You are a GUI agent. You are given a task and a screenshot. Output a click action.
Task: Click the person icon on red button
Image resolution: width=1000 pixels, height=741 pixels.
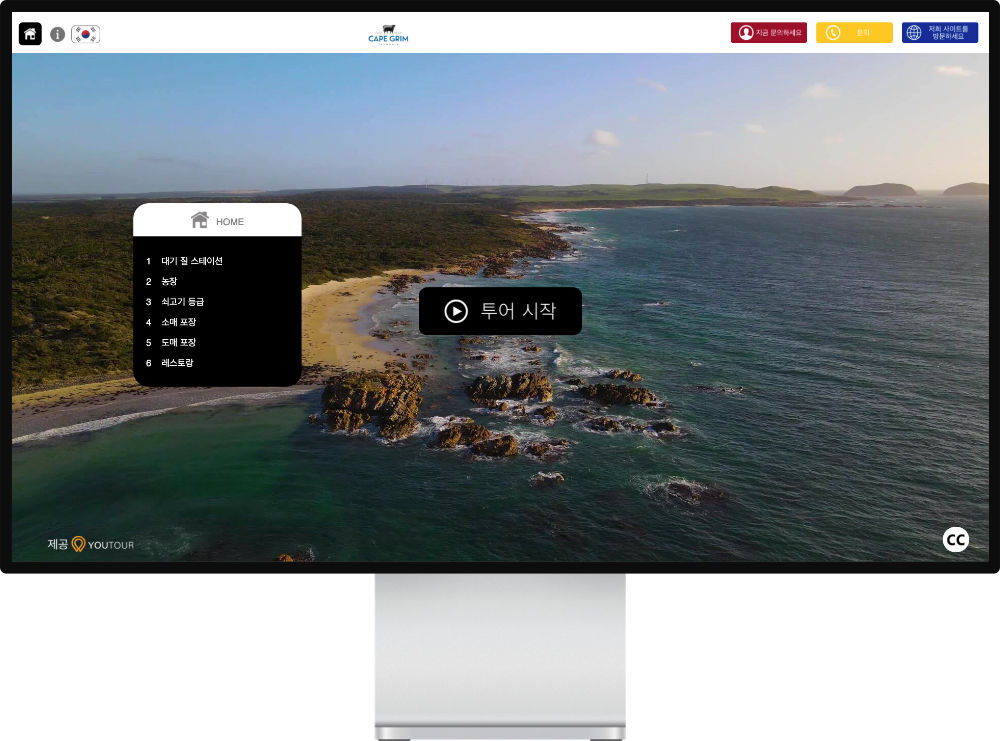[745, 33]
